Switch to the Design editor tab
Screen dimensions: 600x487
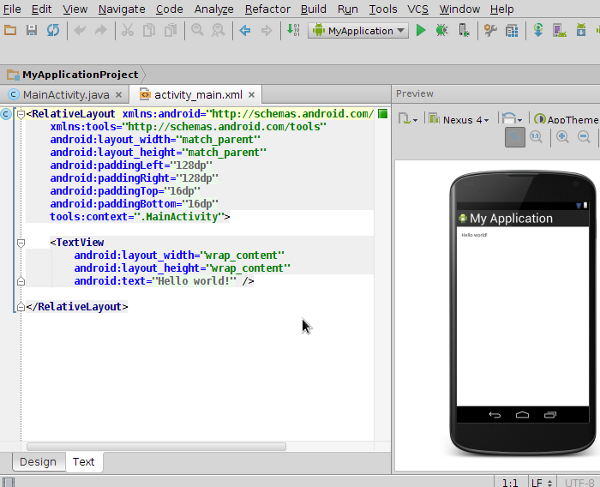pos(38,462)
